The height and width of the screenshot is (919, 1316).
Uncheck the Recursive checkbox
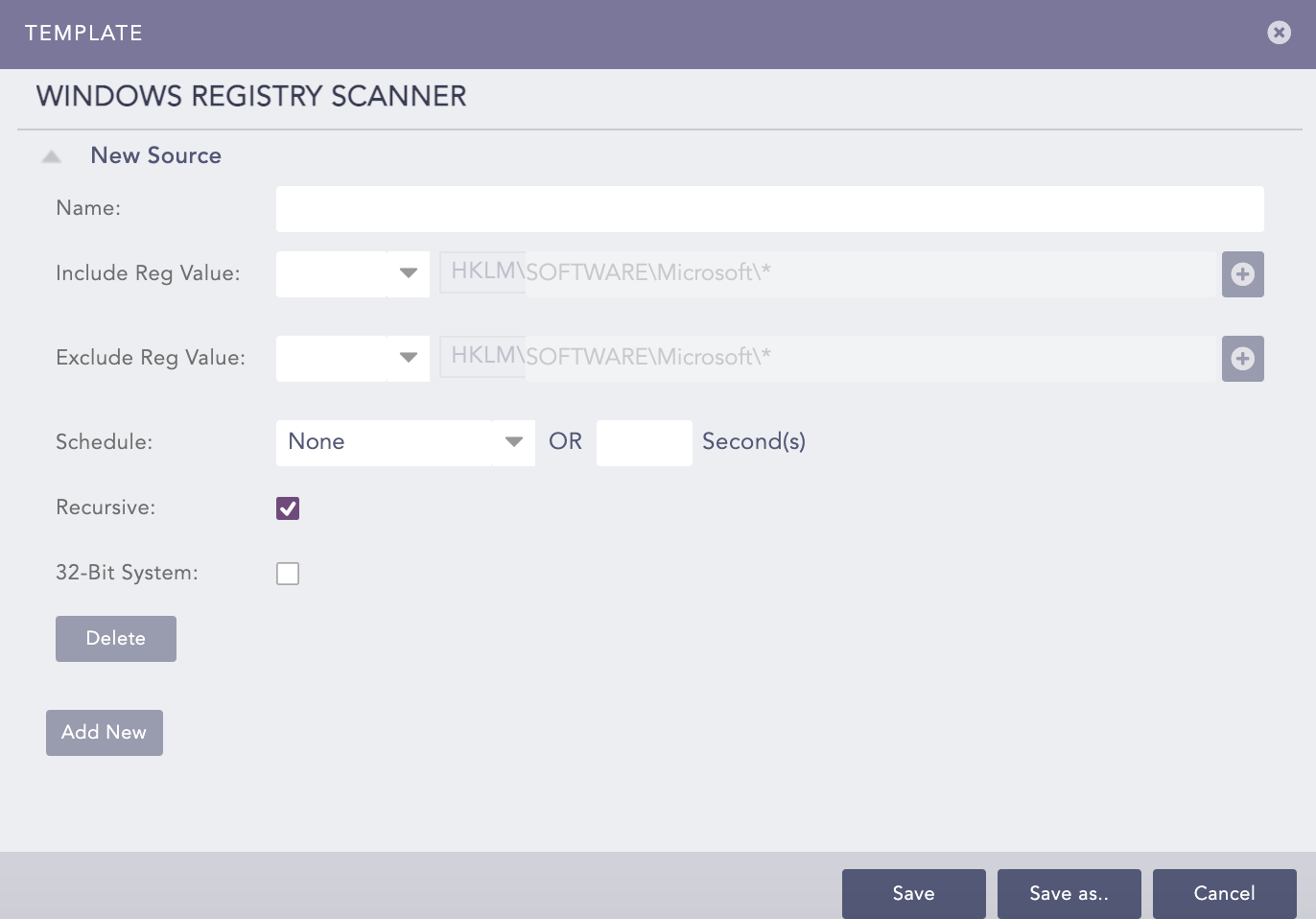pyautogui.click(x=288, y=508)
